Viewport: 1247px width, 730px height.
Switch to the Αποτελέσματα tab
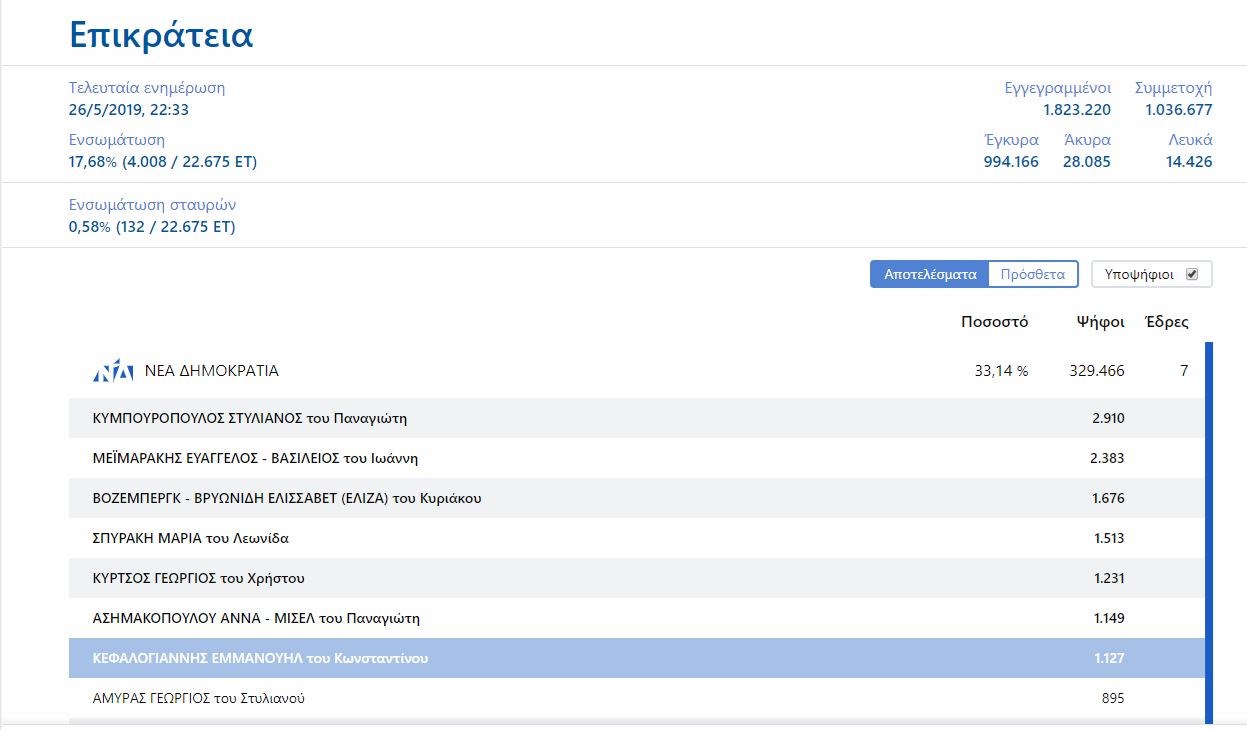click(929, 274)
